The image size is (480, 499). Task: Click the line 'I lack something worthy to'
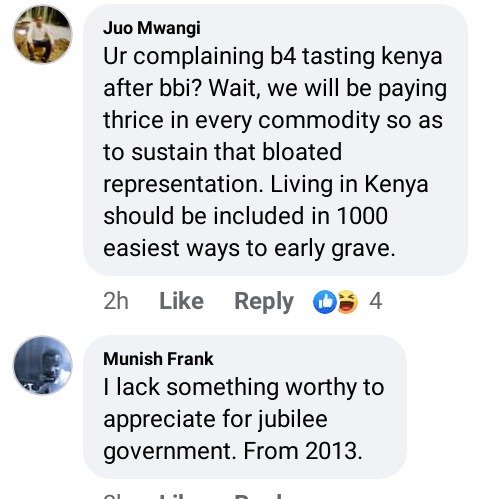244,387
